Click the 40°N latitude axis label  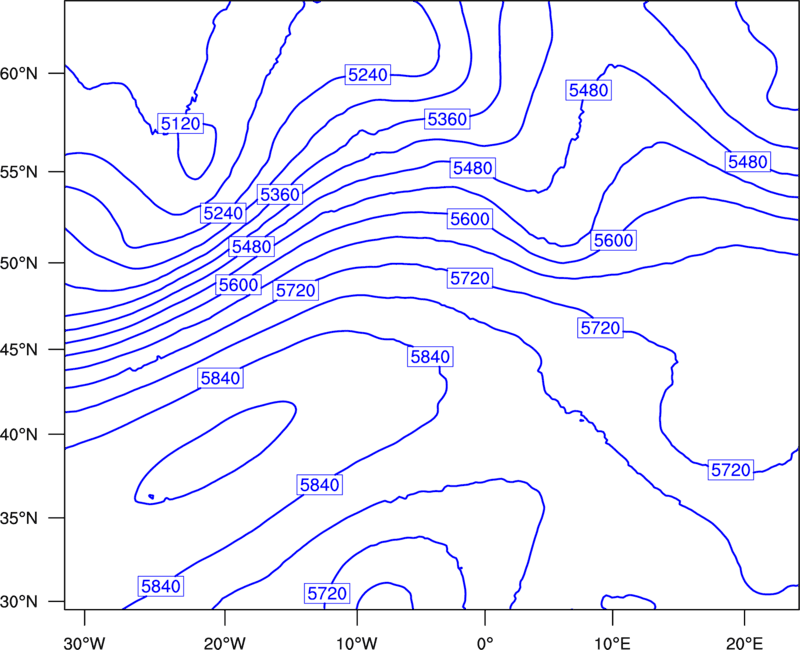coord(19,435)
